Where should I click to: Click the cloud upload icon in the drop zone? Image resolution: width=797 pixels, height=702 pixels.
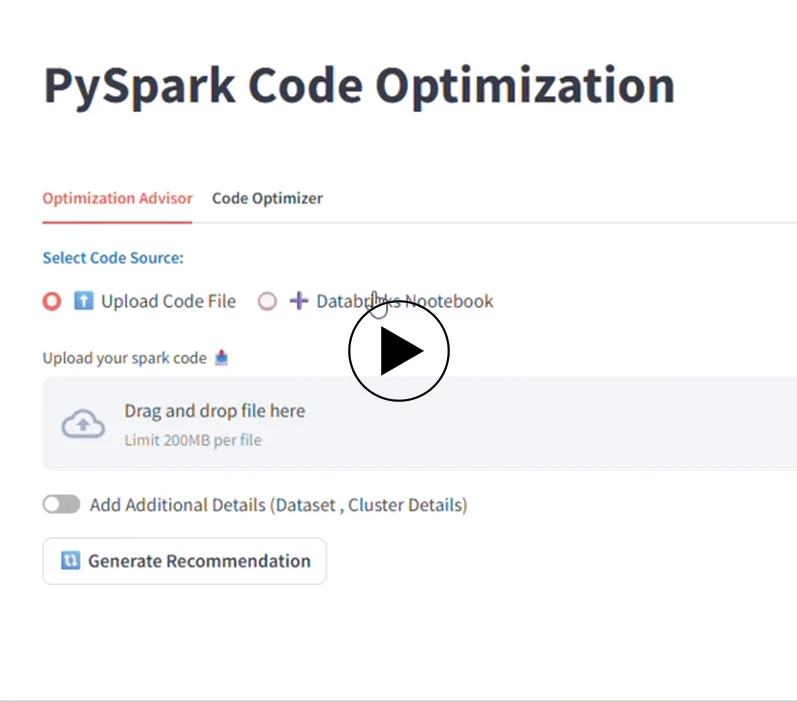click(83, 424)
